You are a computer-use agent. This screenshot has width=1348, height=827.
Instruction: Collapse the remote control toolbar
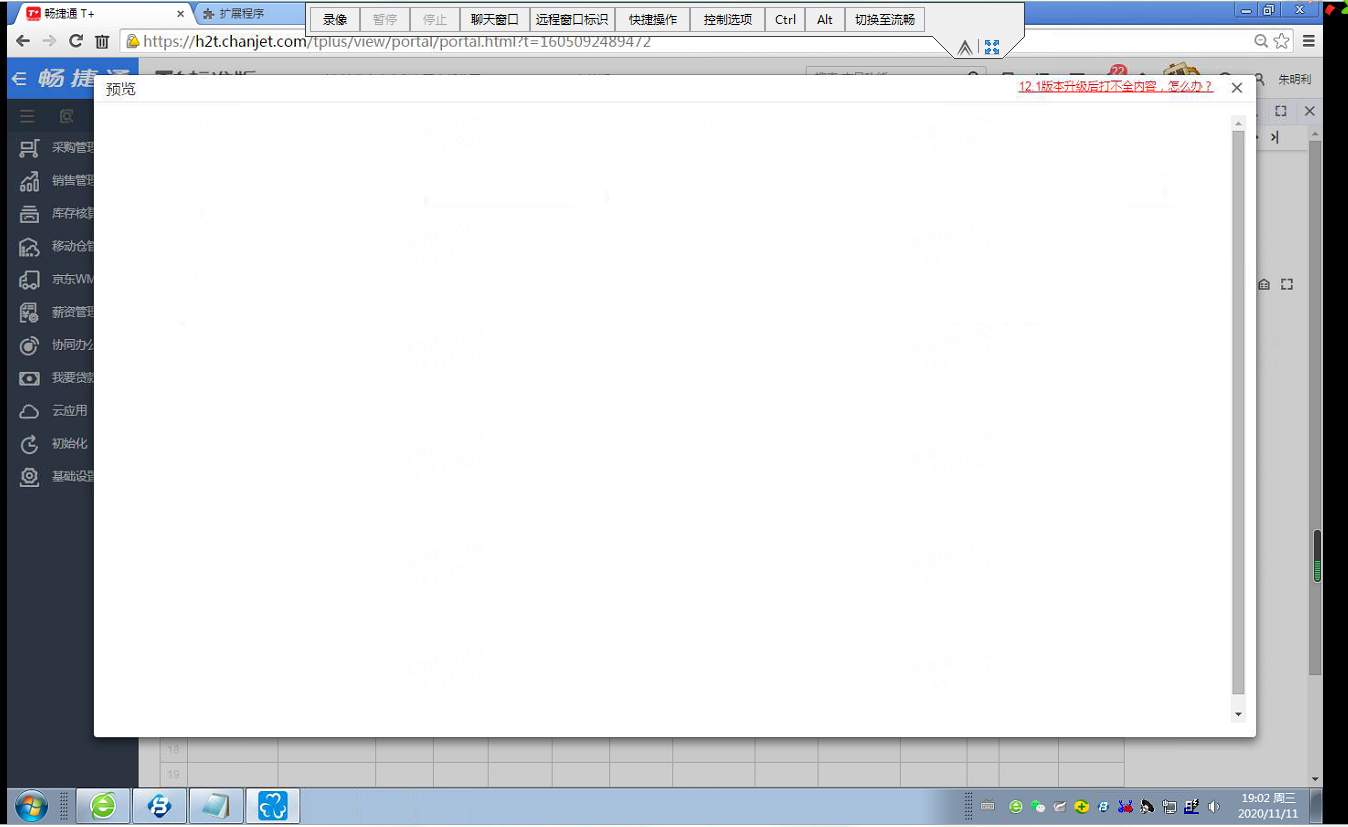965,47
